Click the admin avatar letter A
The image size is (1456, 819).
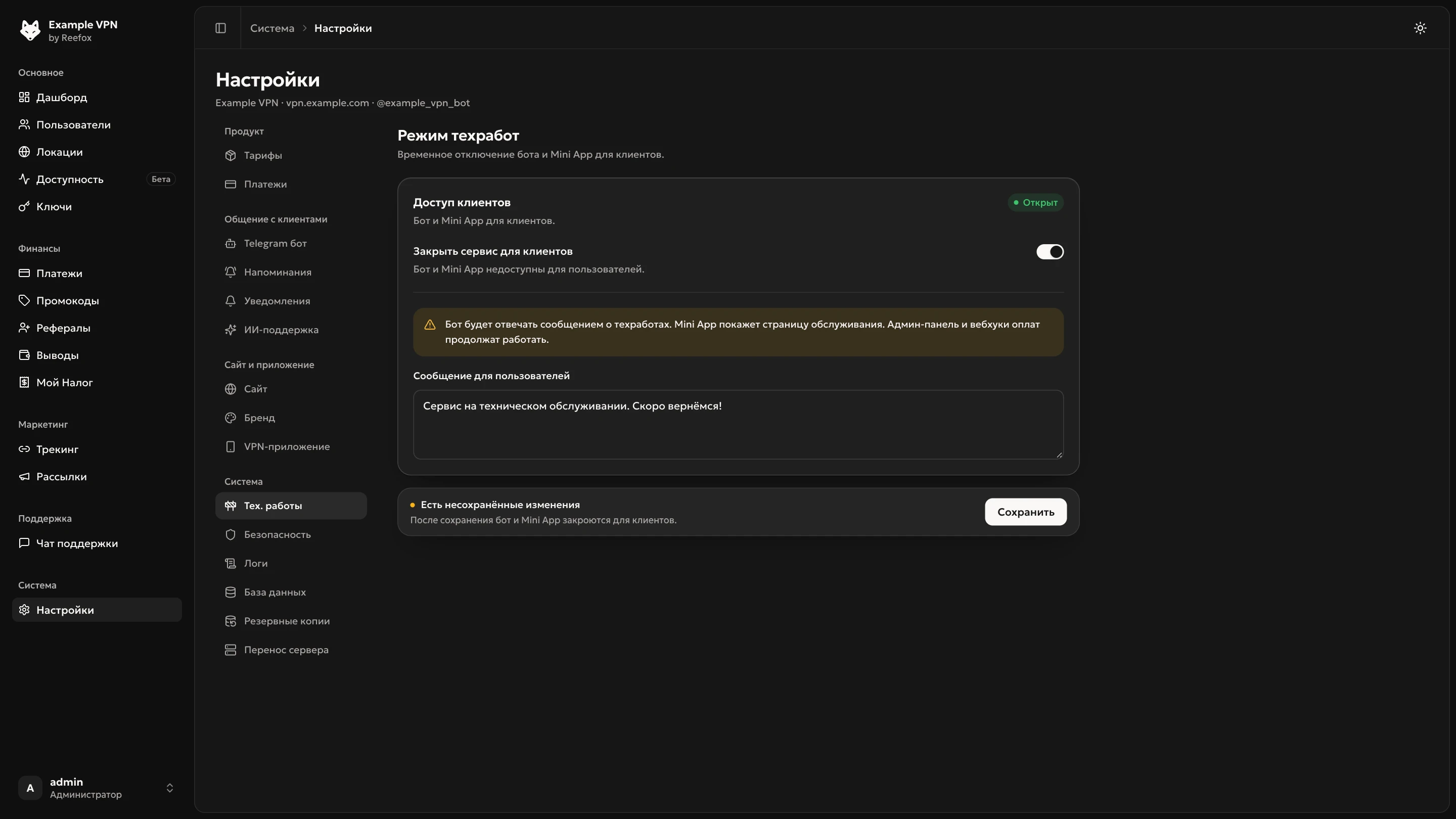(x=30, y=788)
